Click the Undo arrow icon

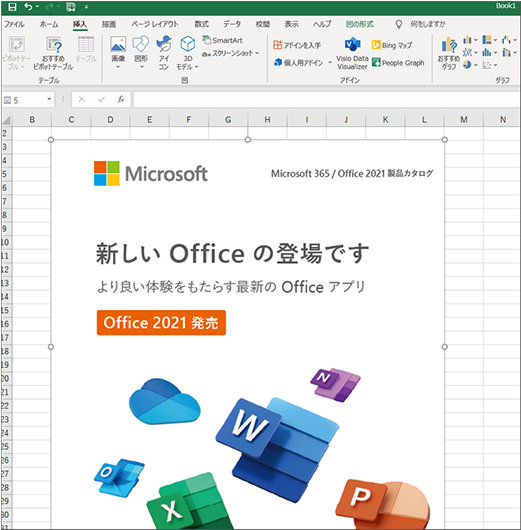tap(28, 6)
